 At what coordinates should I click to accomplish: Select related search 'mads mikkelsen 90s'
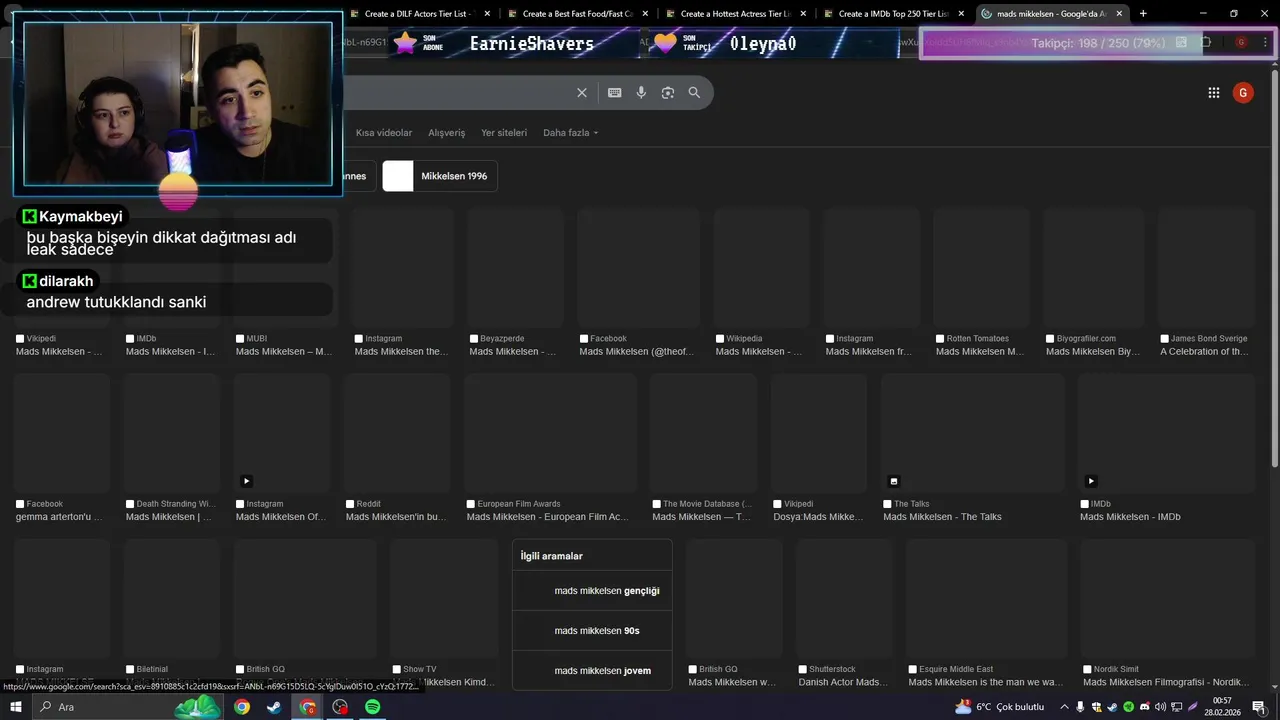tap(592, 631)
